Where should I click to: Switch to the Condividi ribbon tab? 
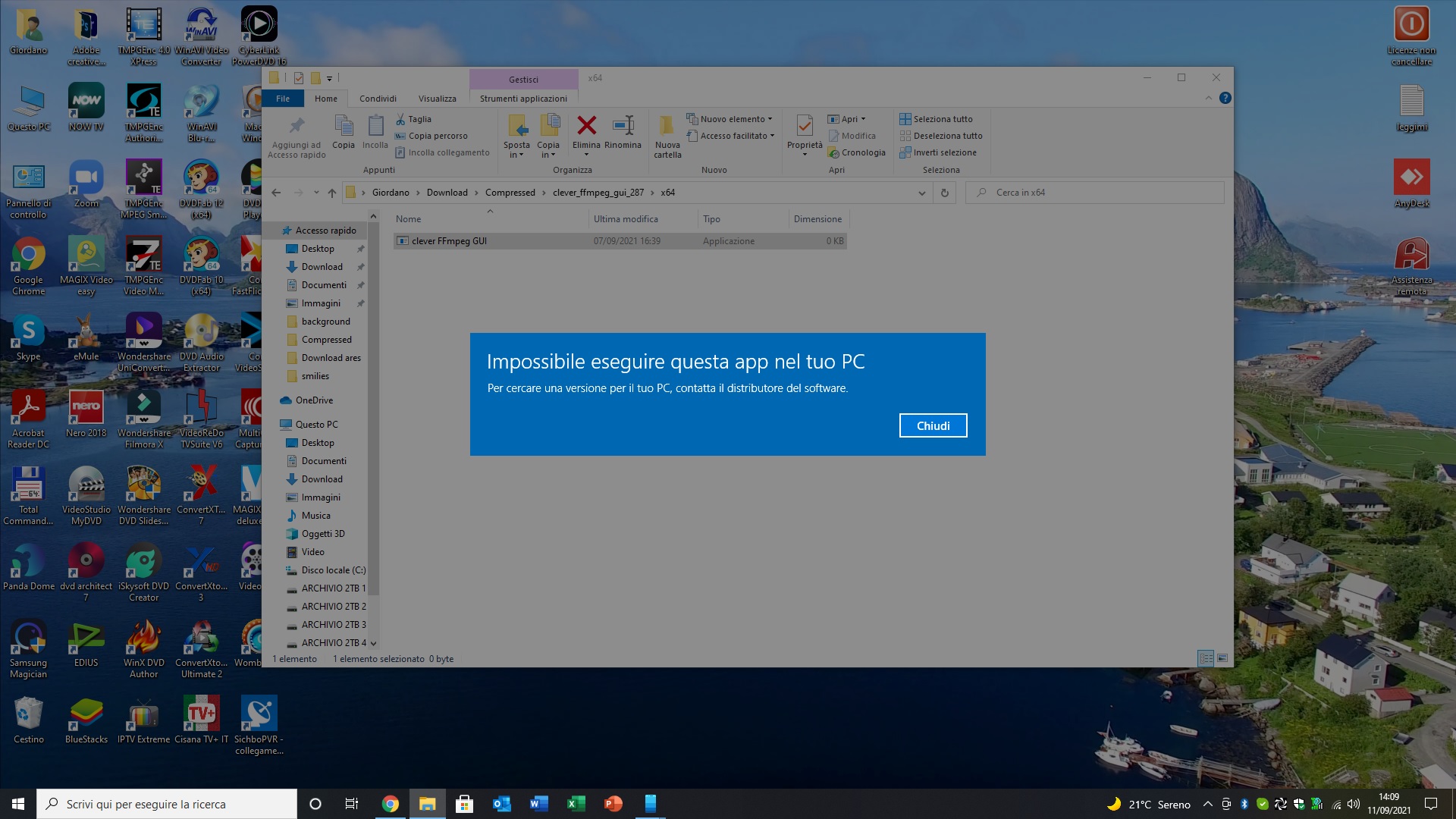pyautogui.click(x=378, y=99)
